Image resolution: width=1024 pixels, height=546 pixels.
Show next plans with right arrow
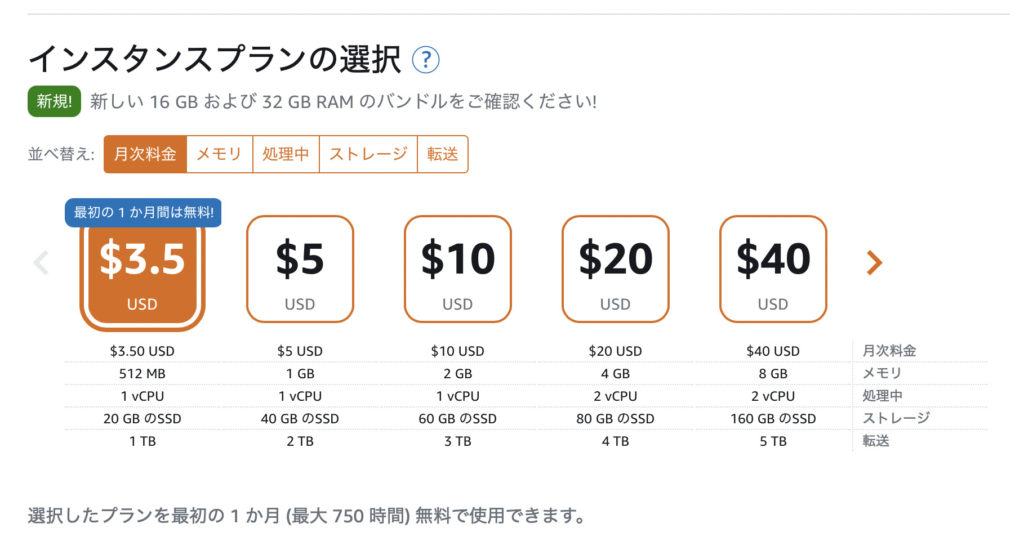point(874,263)
